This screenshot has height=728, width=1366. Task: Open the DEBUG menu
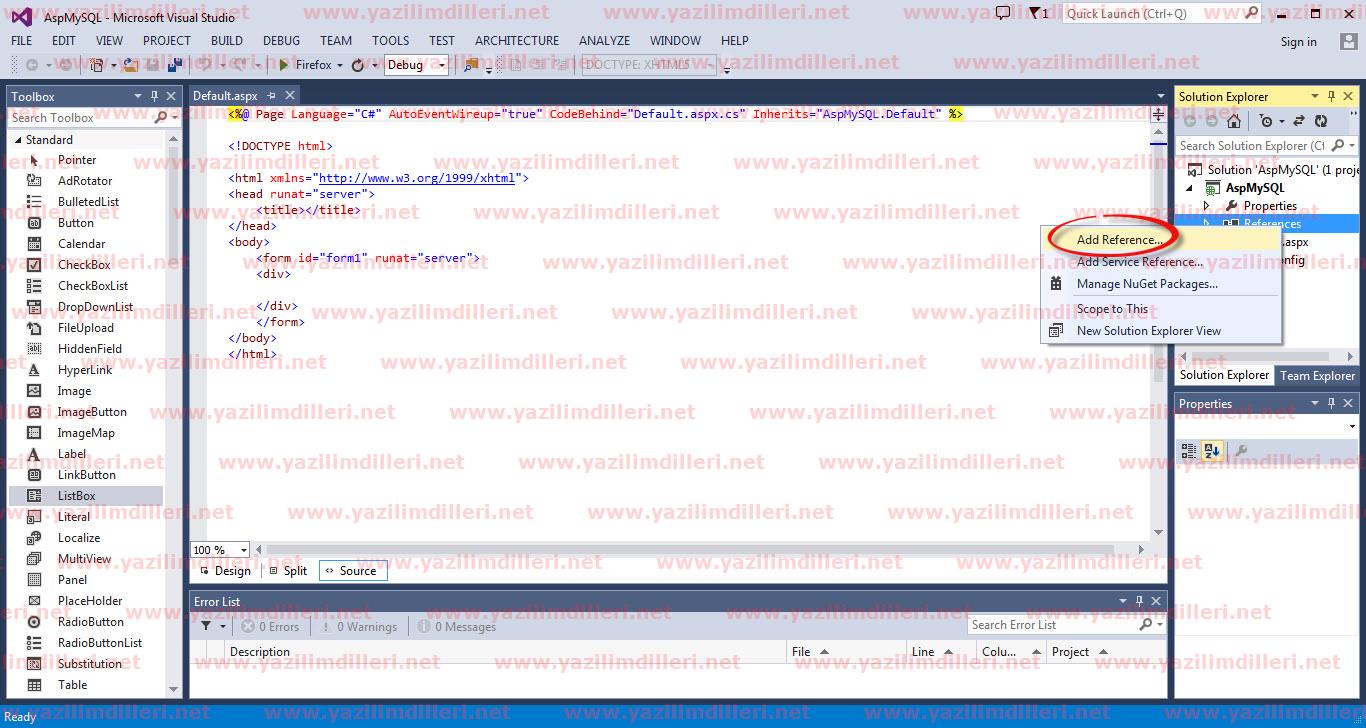pos(281,41)
